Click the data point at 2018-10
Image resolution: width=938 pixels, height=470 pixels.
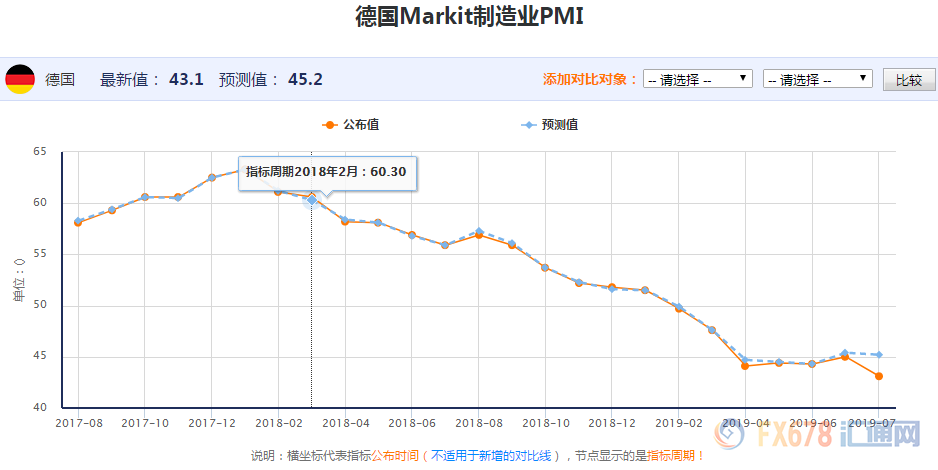(x=545, y=267)
